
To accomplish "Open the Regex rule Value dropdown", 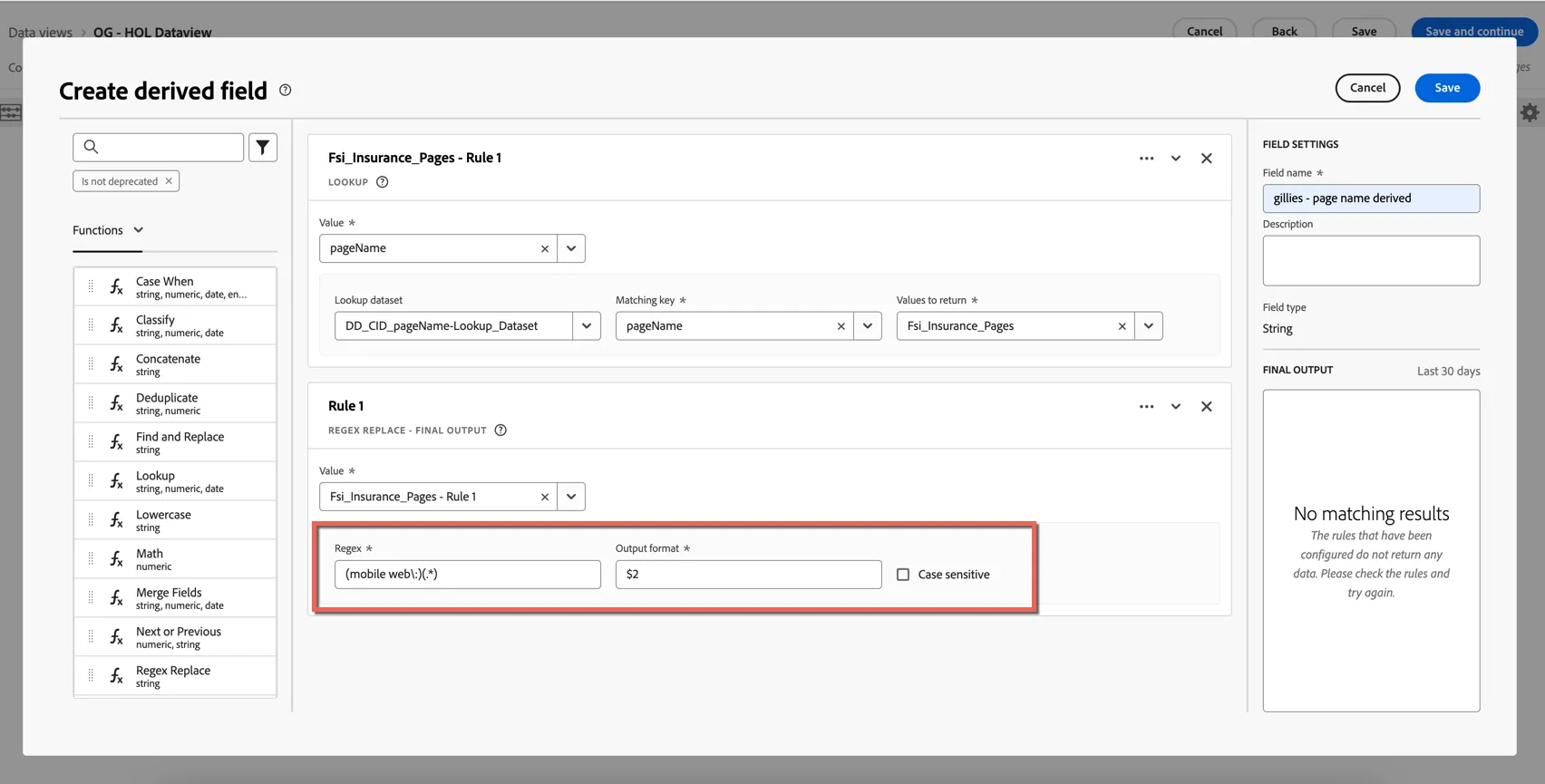I will click(571, 497).
